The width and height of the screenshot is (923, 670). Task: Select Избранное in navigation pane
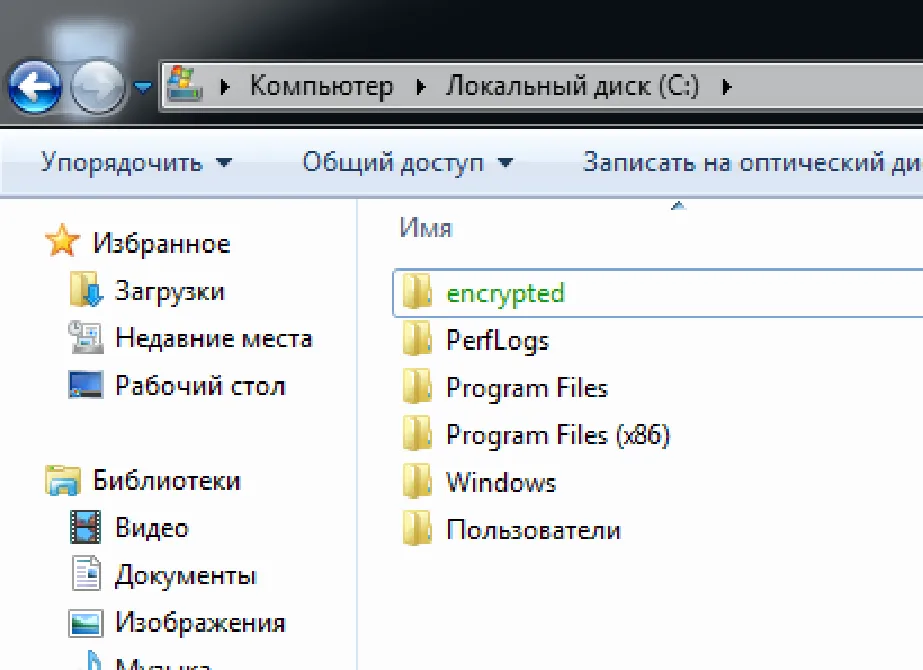(x=161, y=243)
